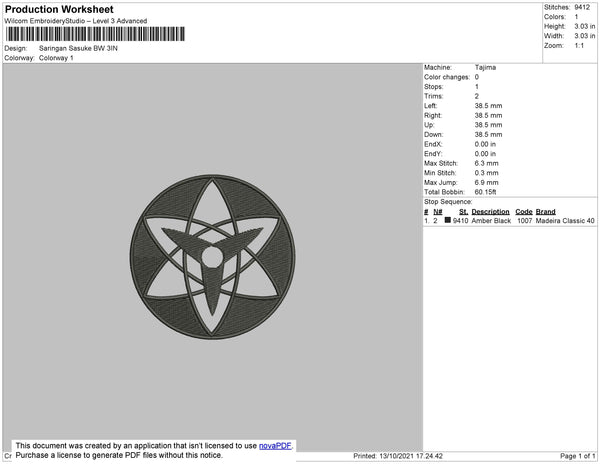The image size is (600, 464).
Task: Select the Down value '38.5 mm'
Action: tap(488, 134)
